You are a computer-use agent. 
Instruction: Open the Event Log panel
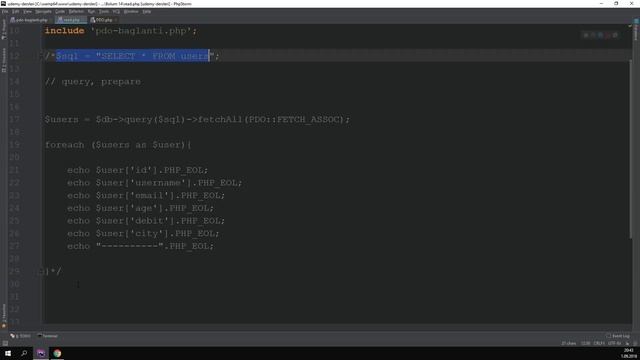tap(618, 336)
